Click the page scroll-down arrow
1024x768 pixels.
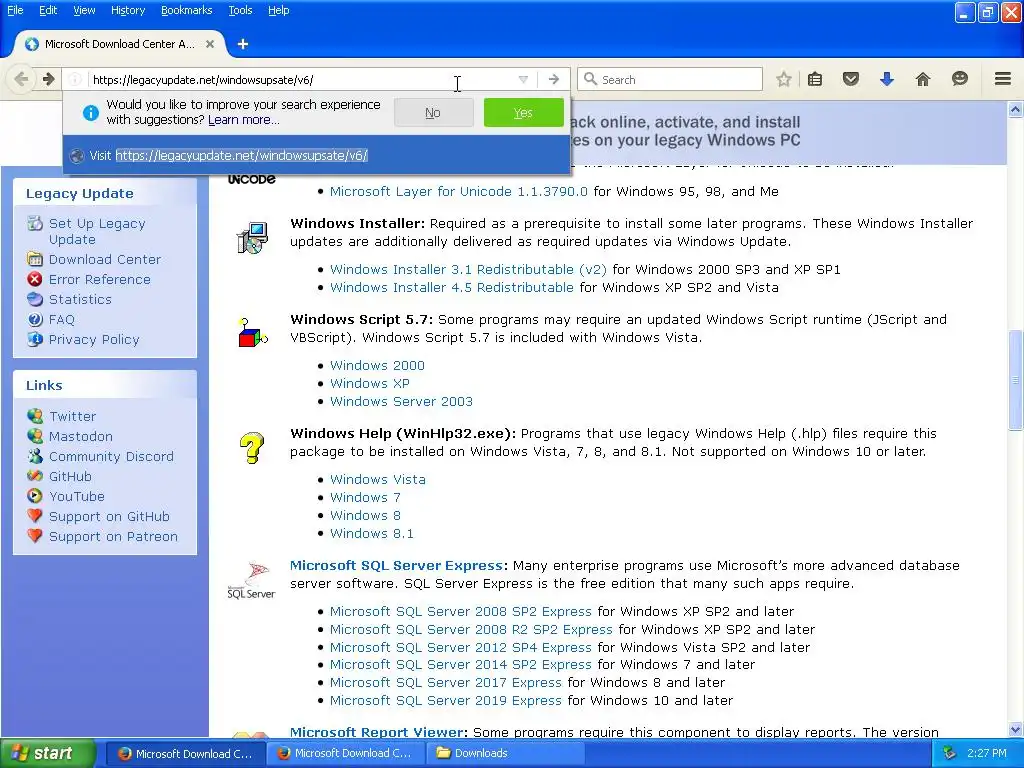(x=1015, y=729)
